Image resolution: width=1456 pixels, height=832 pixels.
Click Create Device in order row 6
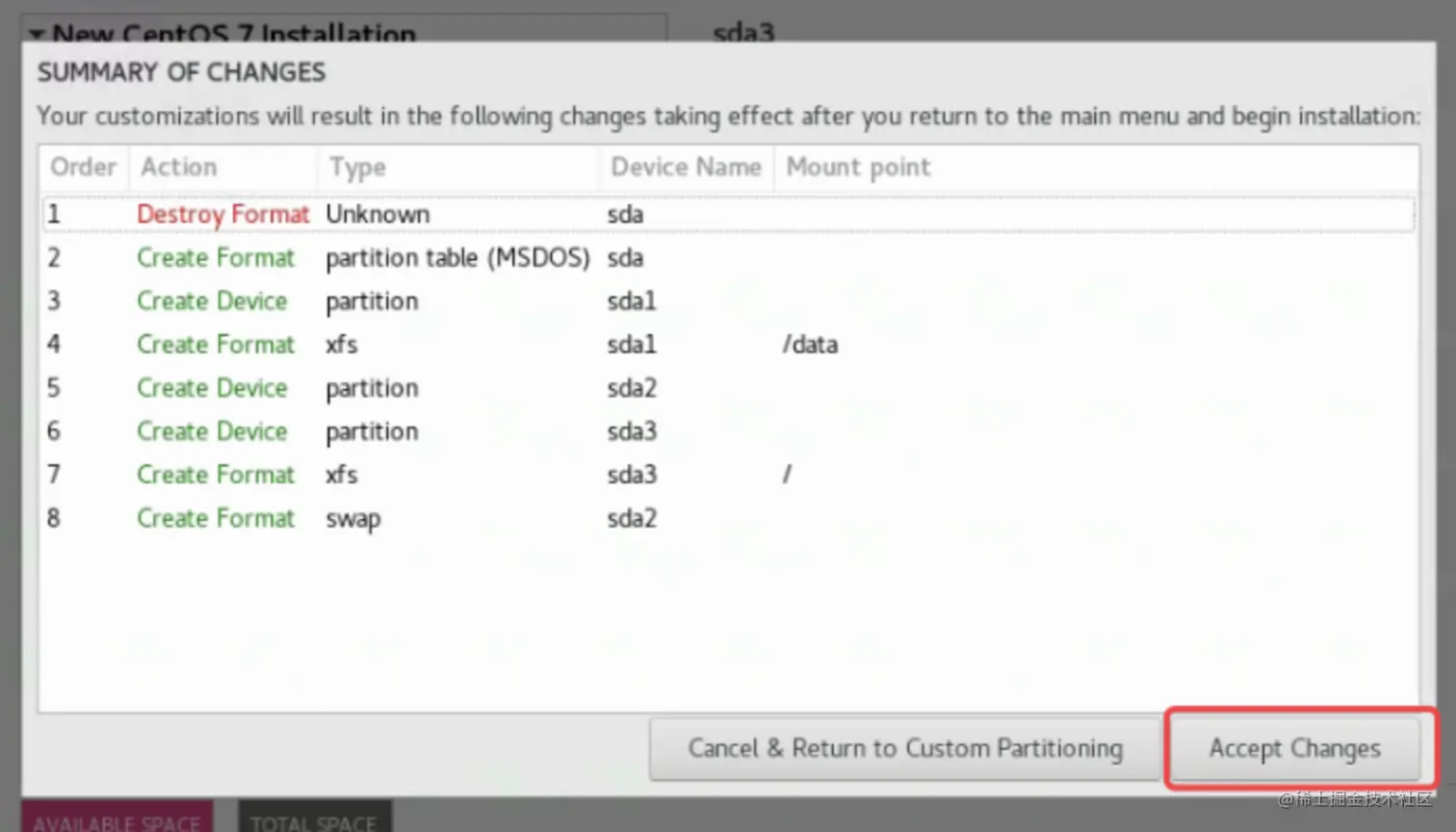click(x=212, y=430)
